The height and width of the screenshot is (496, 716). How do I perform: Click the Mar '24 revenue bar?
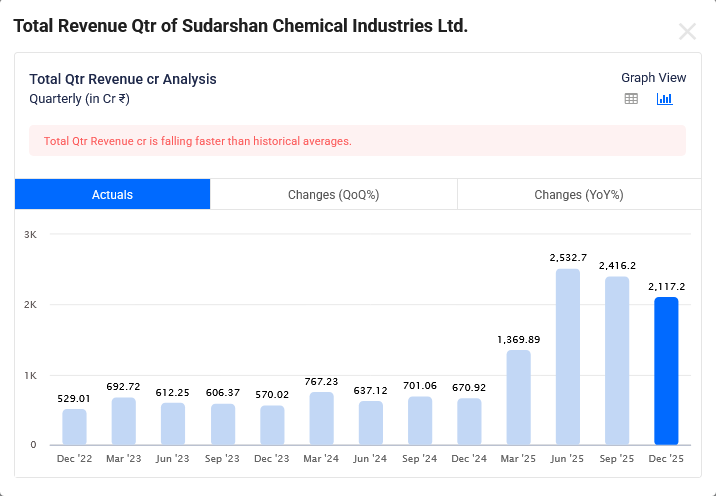click(x=321, y=418)
